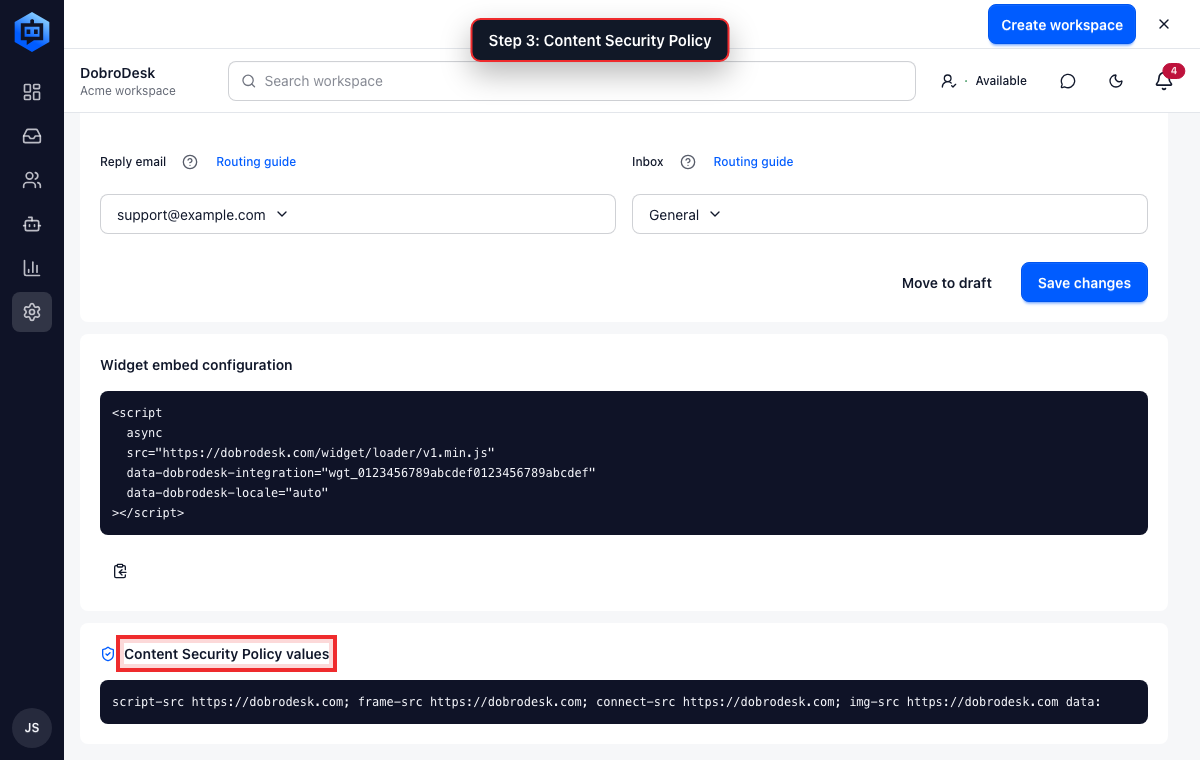Click the Acme workspace subtitle

128,91
